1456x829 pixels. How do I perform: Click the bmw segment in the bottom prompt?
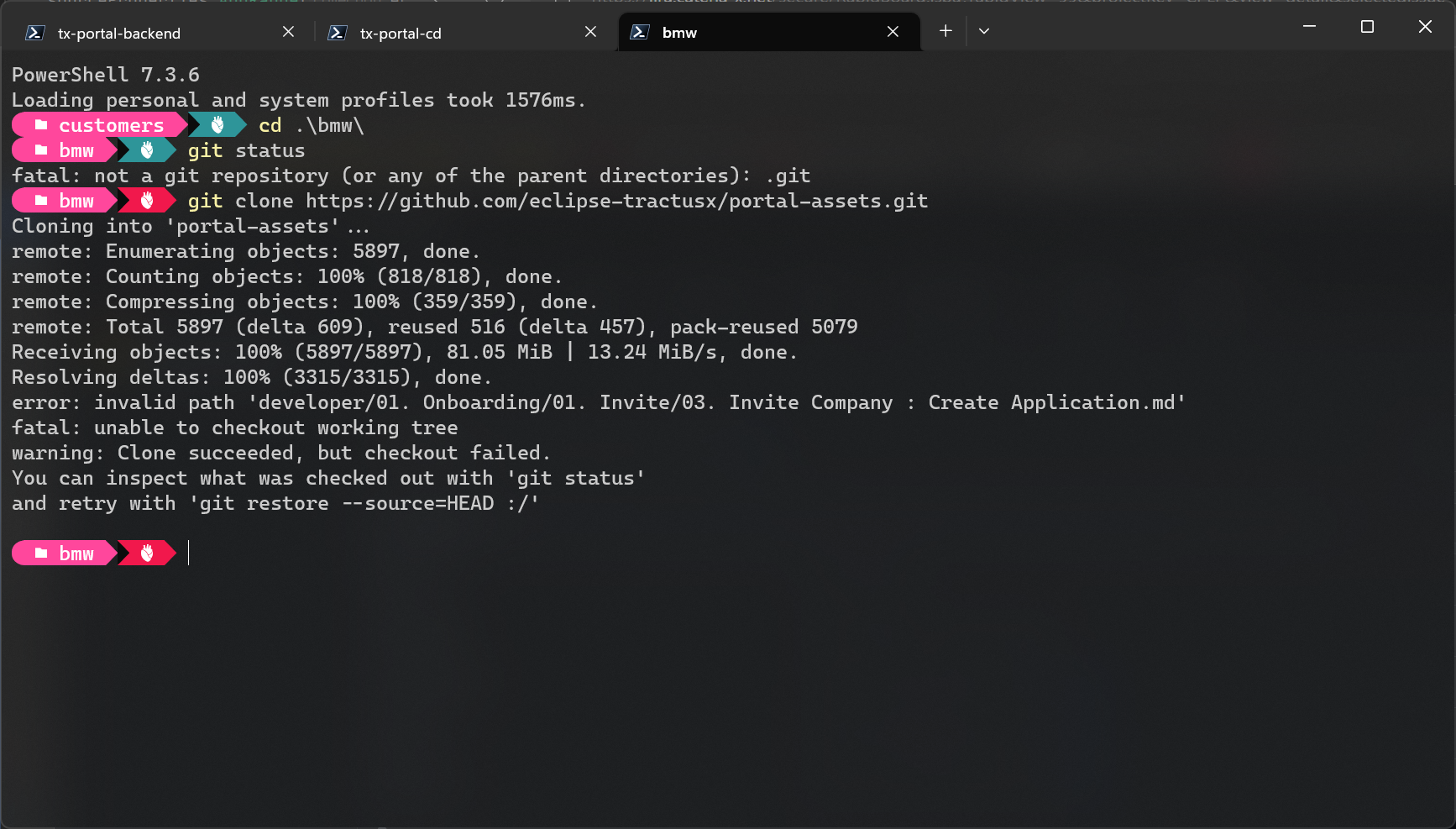[x=76, y=553]
